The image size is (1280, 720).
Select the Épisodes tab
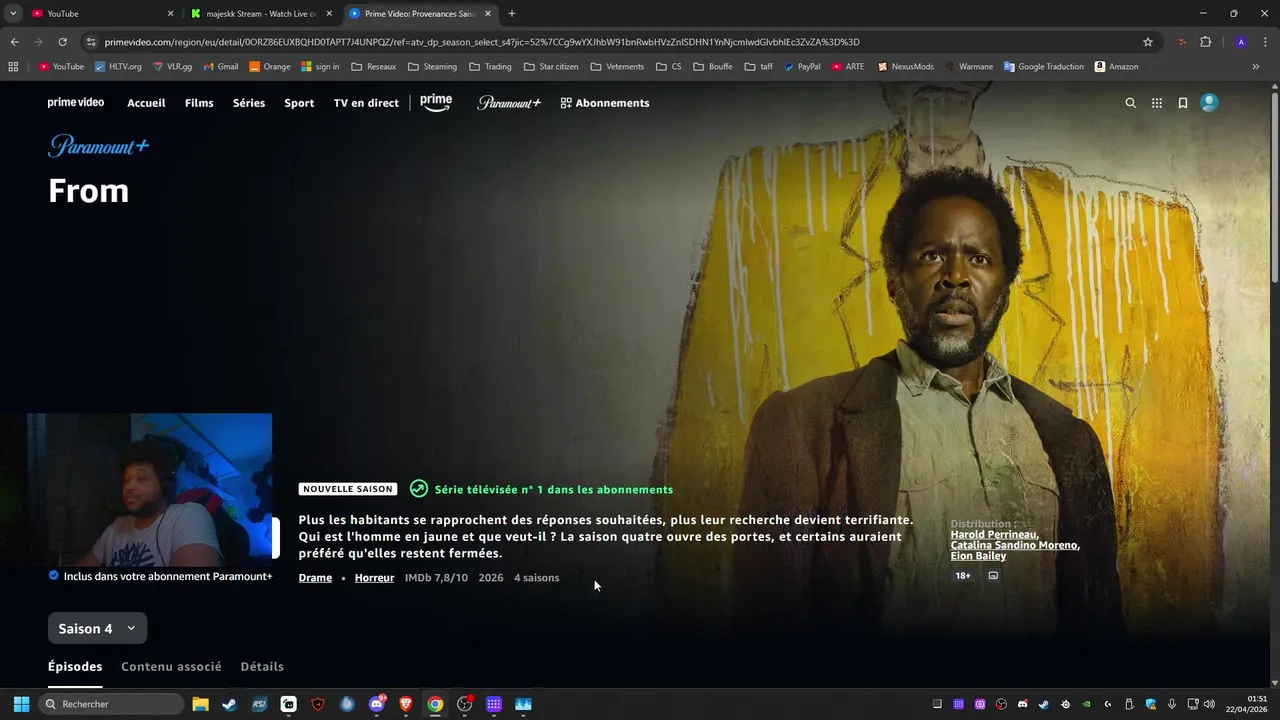point(75,667)
